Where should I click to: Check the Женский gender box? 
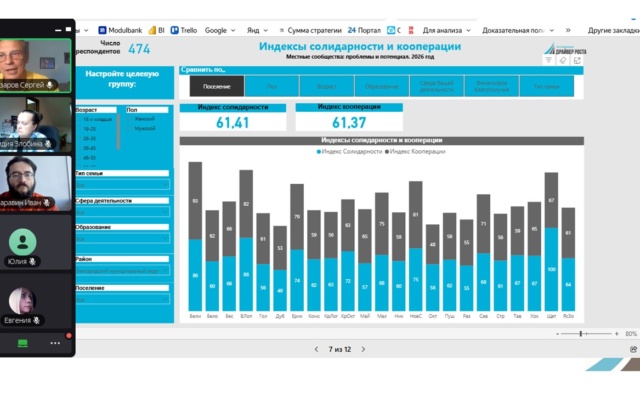[129, 119]
